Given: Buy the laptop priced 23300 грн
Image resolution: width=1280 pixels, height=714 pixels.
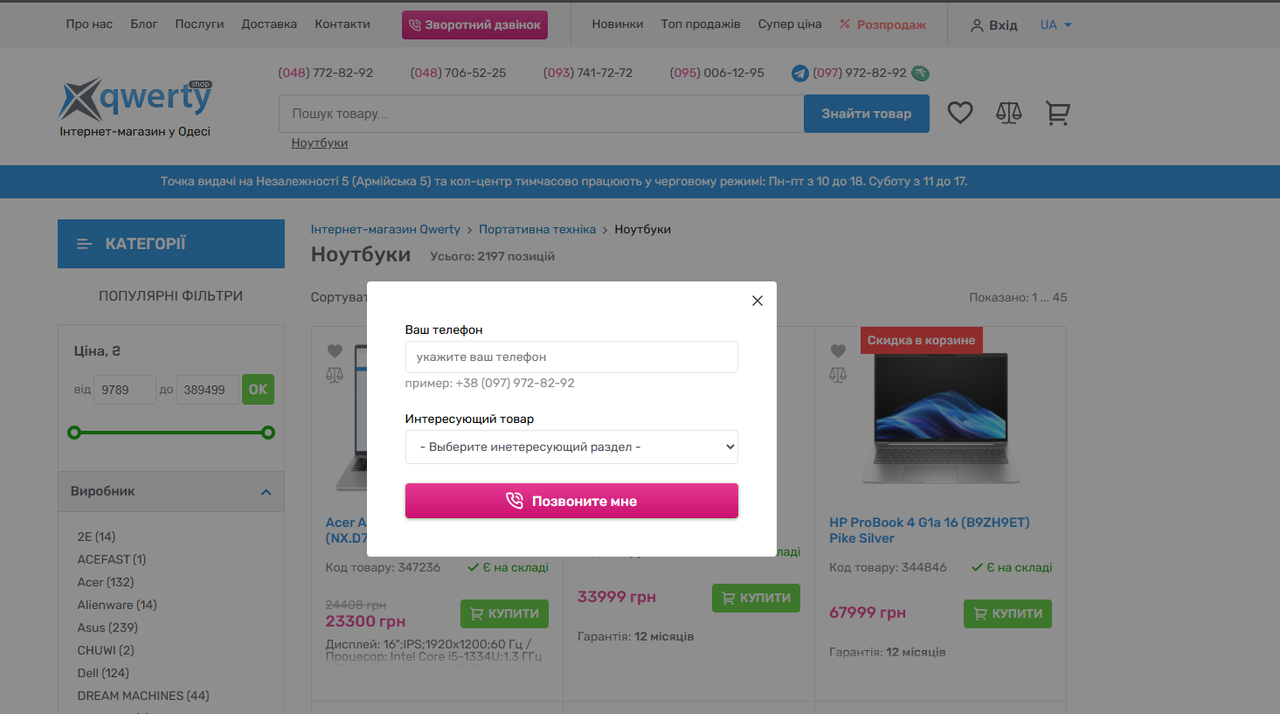Looking at the screenshot, I should (504, 614).
